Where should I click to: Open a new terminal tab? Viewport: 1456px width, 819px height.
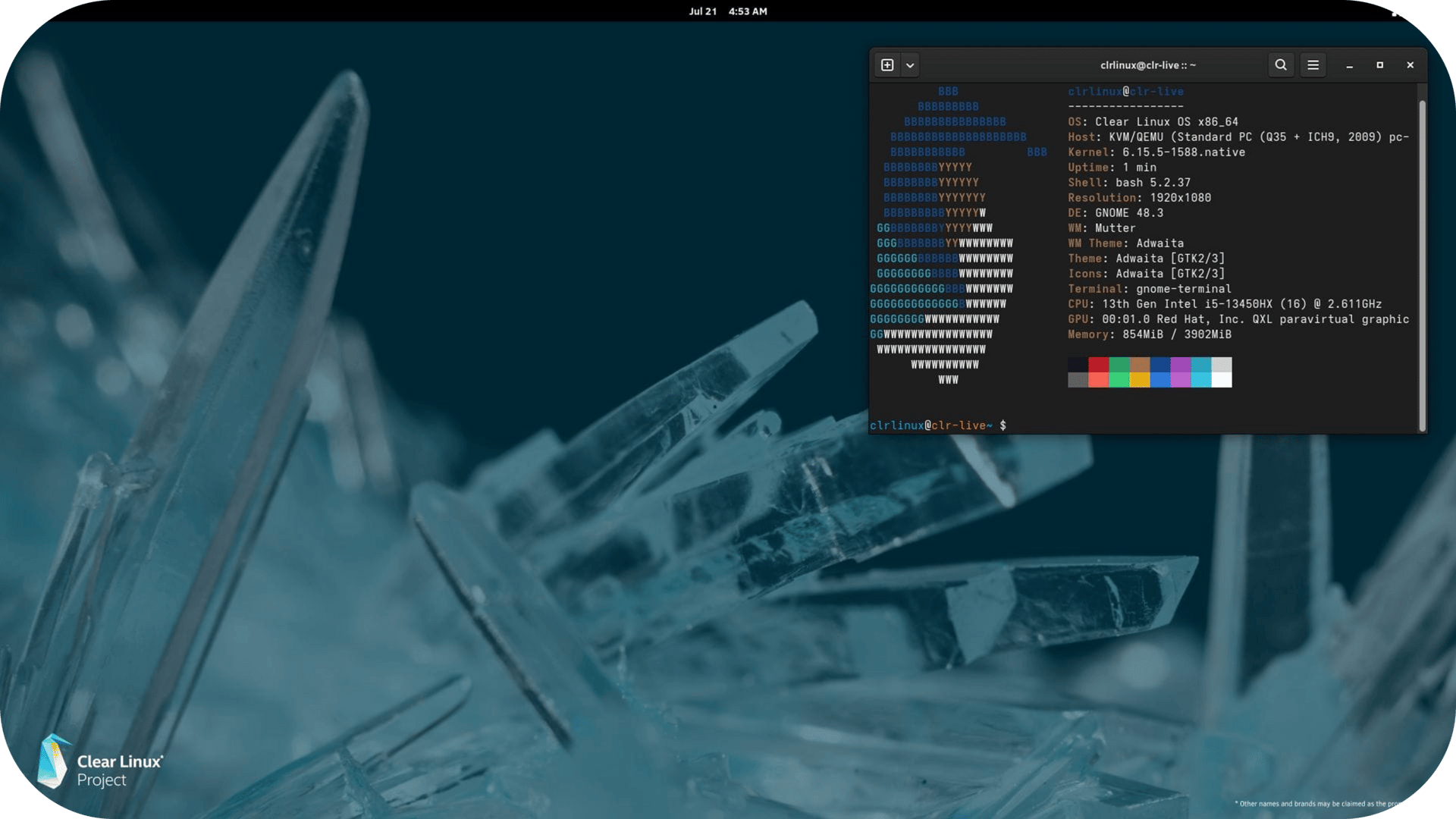click(x=887, y=65)
